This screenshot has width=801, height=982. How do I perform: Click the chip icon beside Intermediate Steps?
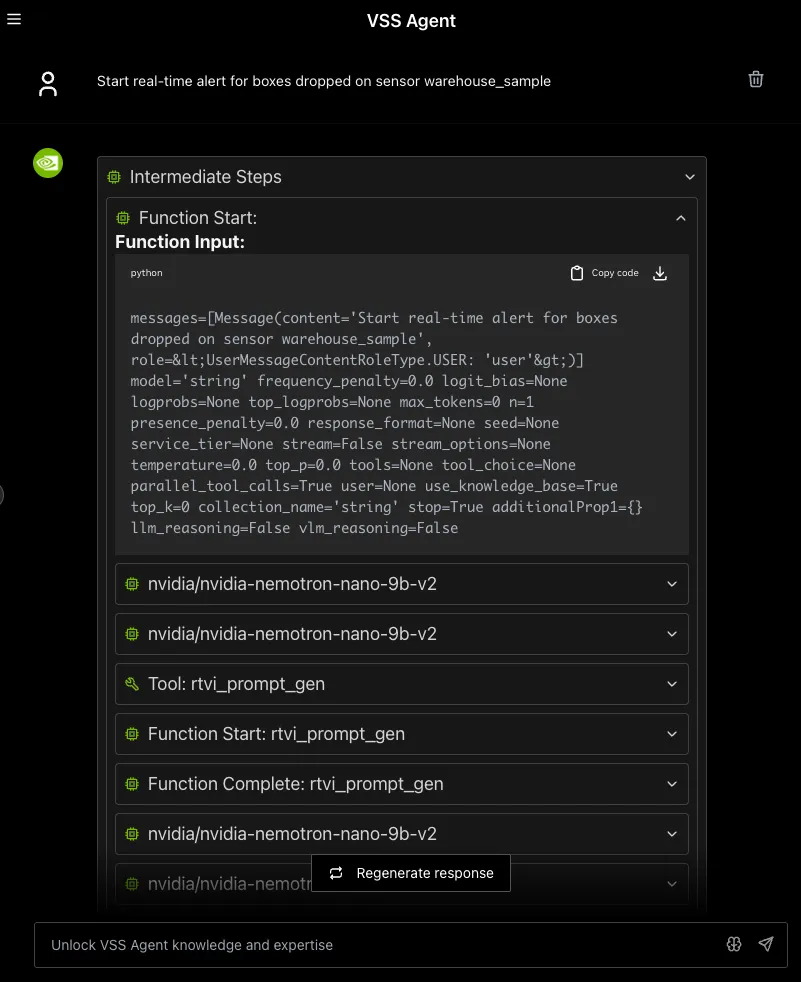[x=114, y=177]
